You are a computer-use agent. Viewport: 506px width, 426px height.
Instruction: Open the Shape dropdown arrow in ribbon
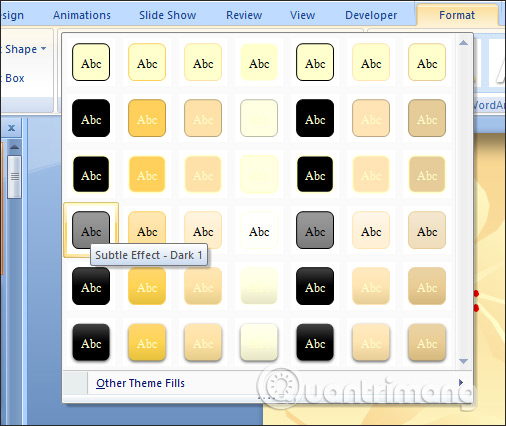[x=43, y=49]
